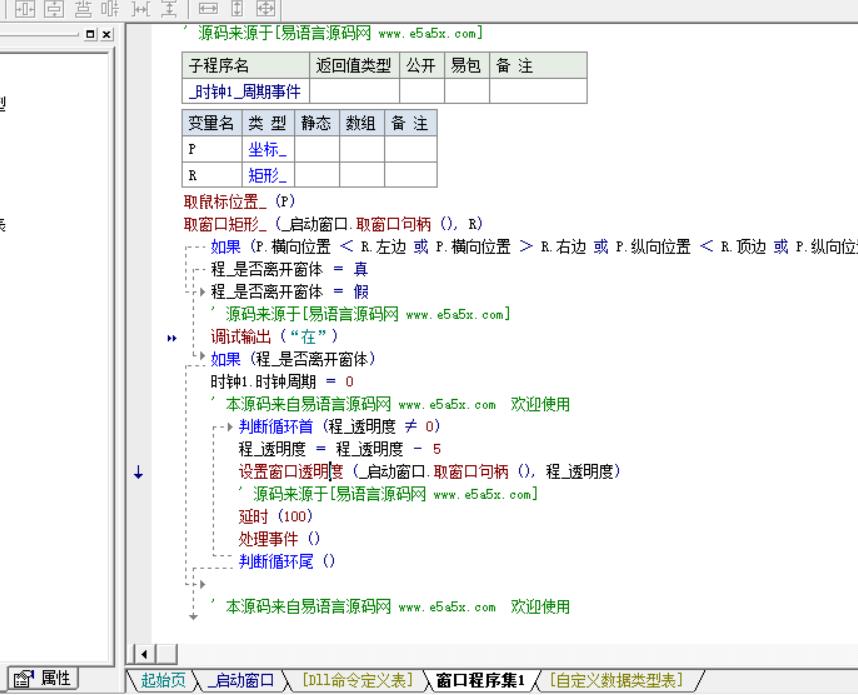858x695 pixels.
Task: Open the [Dll命令定义表] tab
Action: tap(358, 681)
